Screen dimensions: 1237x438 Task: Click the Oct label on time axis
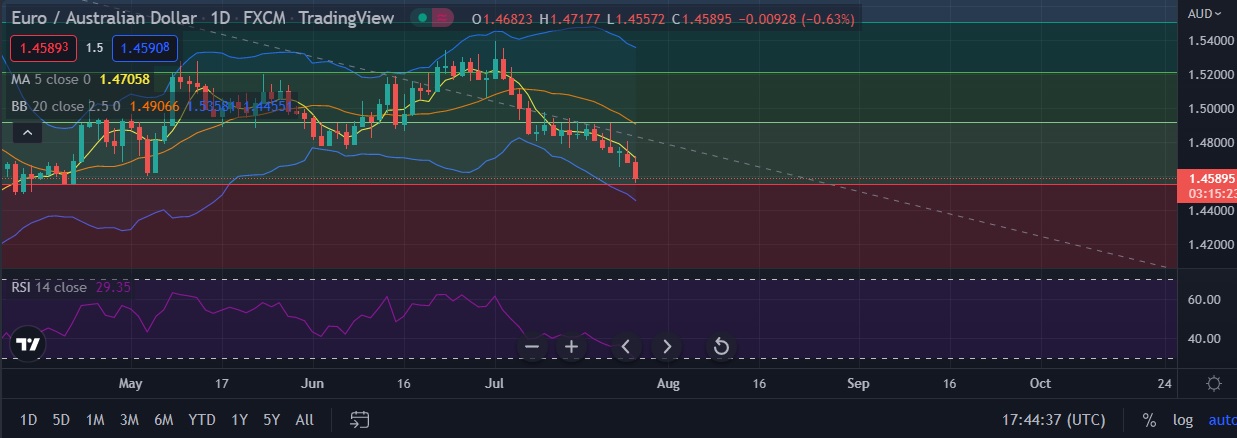tap(1040, 383)
